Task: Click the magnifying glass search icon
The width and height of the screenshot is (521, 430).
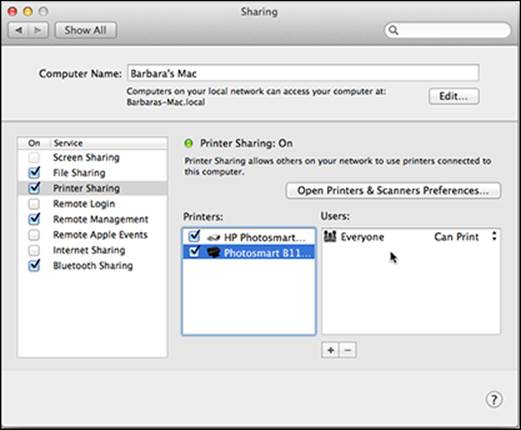Action: tap(393, 30)
